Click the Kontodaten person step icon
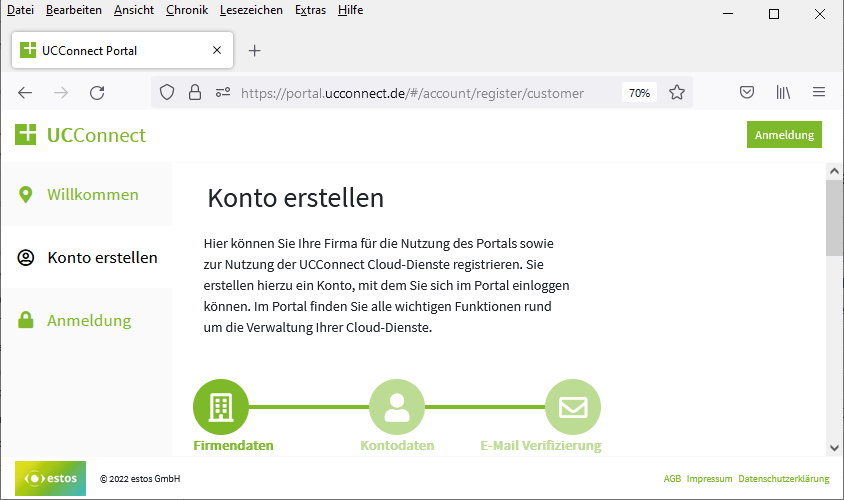This screenshot has height=500, width=844. [397, 407]
